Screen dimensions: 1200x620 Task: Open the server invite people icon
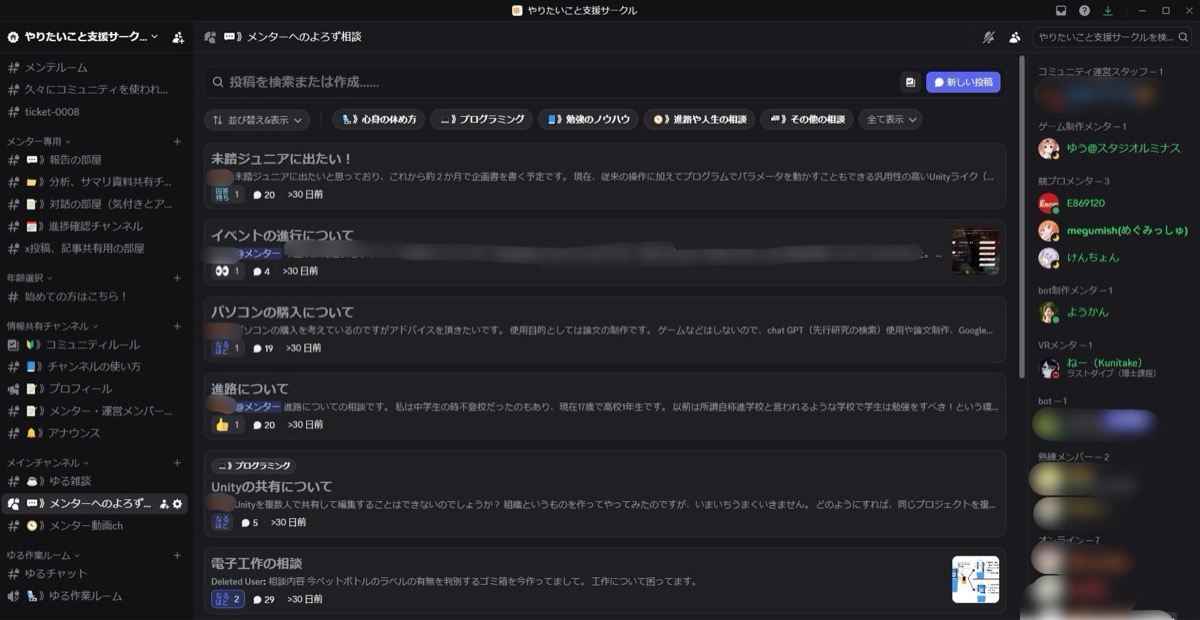point(178,37)
